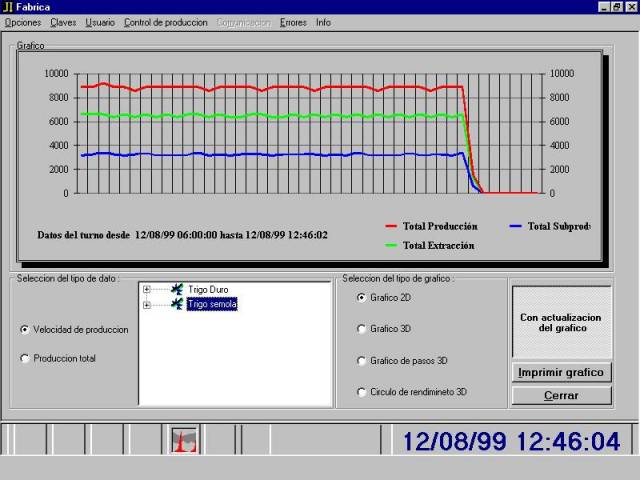
Task: Click the red chart icon in status bar
Action: [184, 440]
